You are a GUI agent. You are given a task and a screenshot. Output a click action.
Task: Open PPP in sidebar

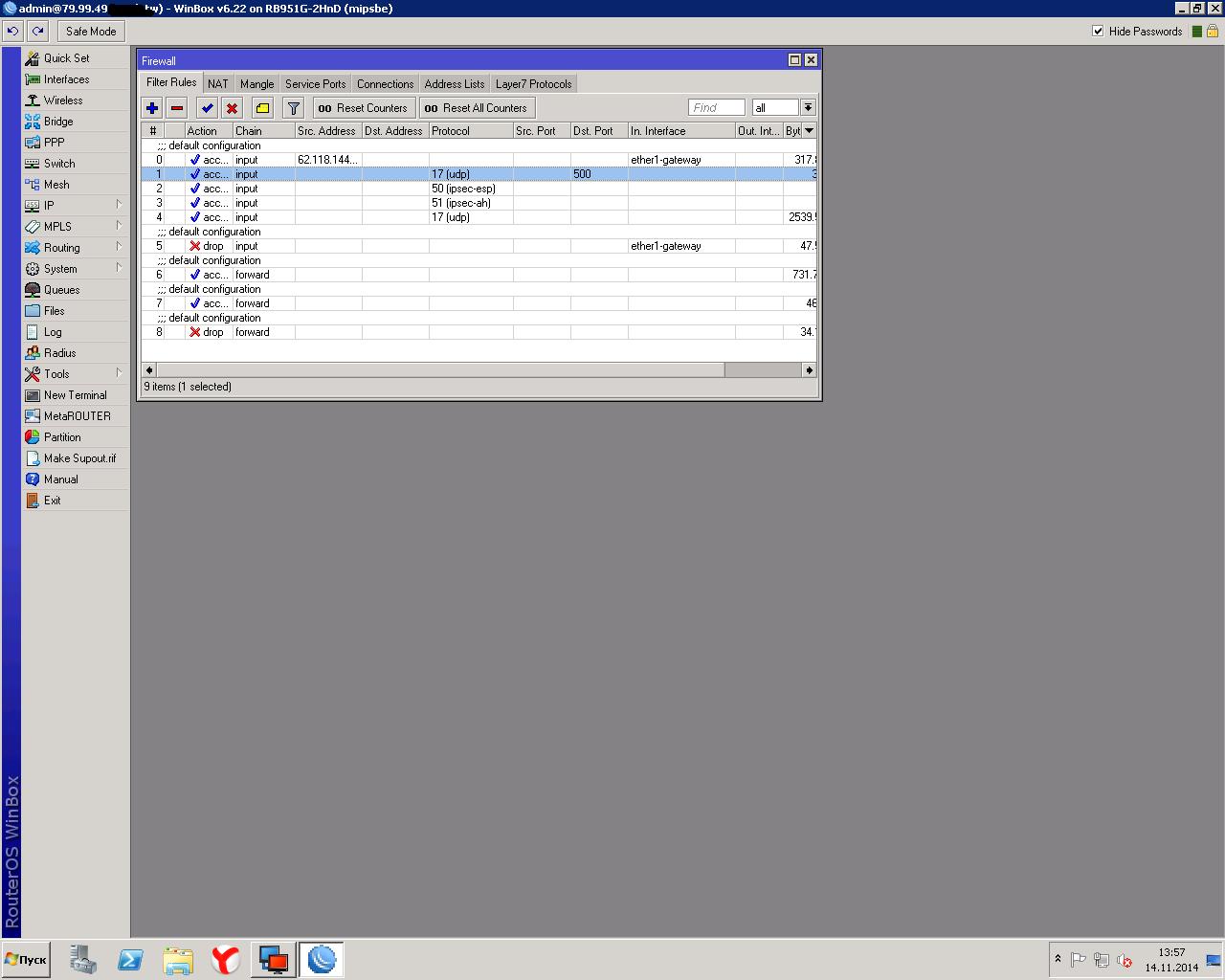pyautogui.click(x=76, y=143)
